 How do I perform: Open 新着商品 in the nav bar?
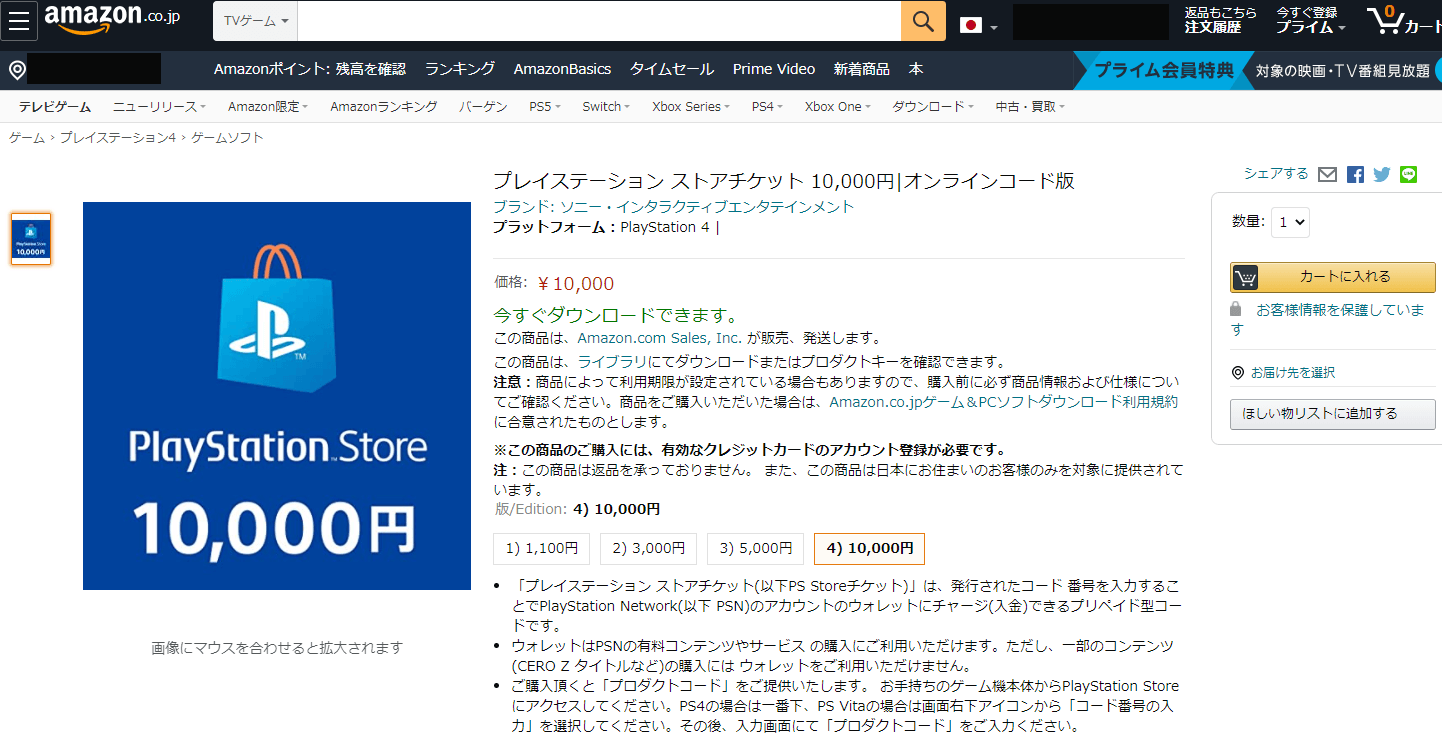(x=862, y=69)
